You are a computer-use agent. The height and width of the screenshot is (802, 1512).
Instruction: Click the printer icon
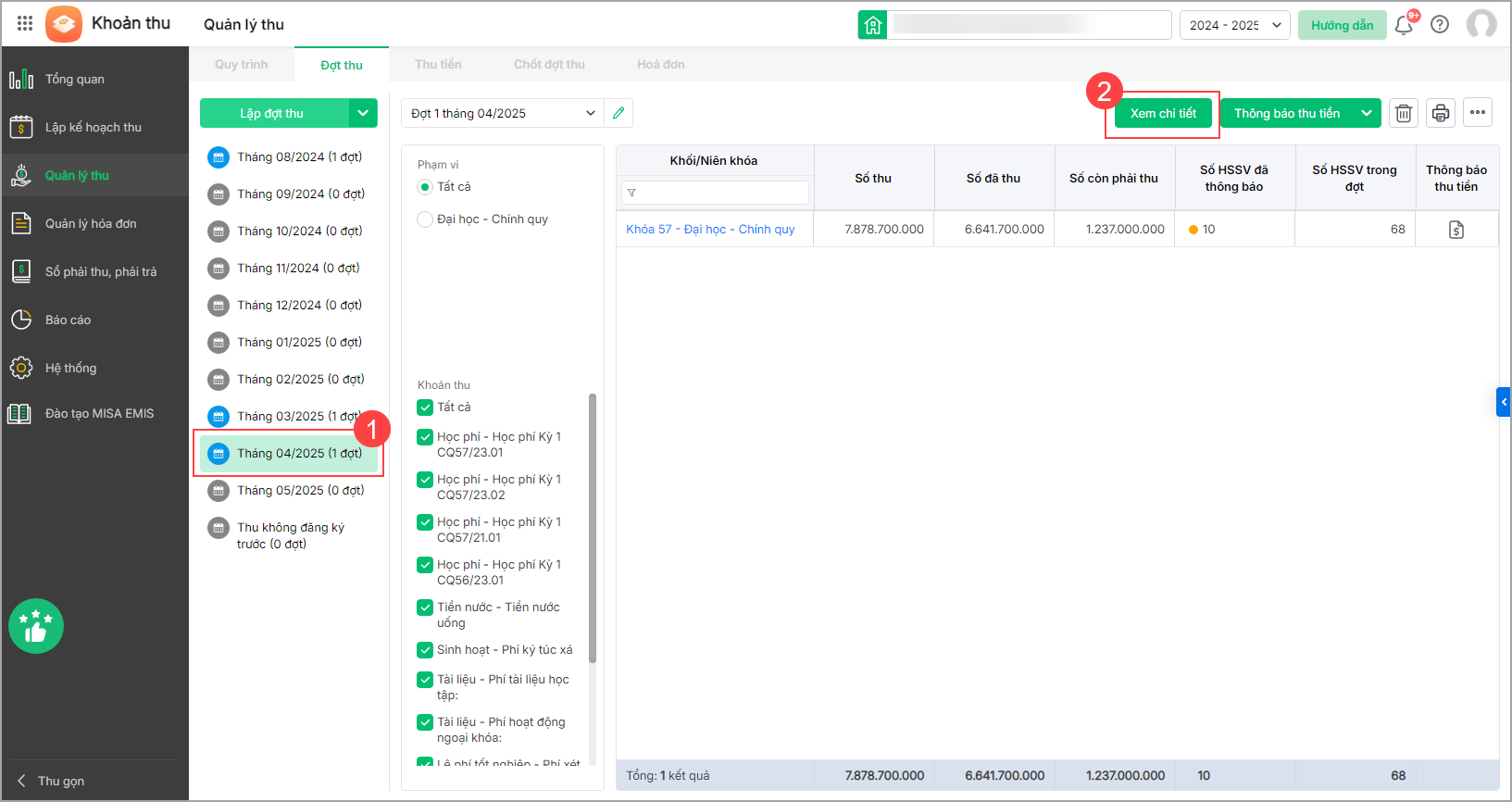tap(1441, 113)
